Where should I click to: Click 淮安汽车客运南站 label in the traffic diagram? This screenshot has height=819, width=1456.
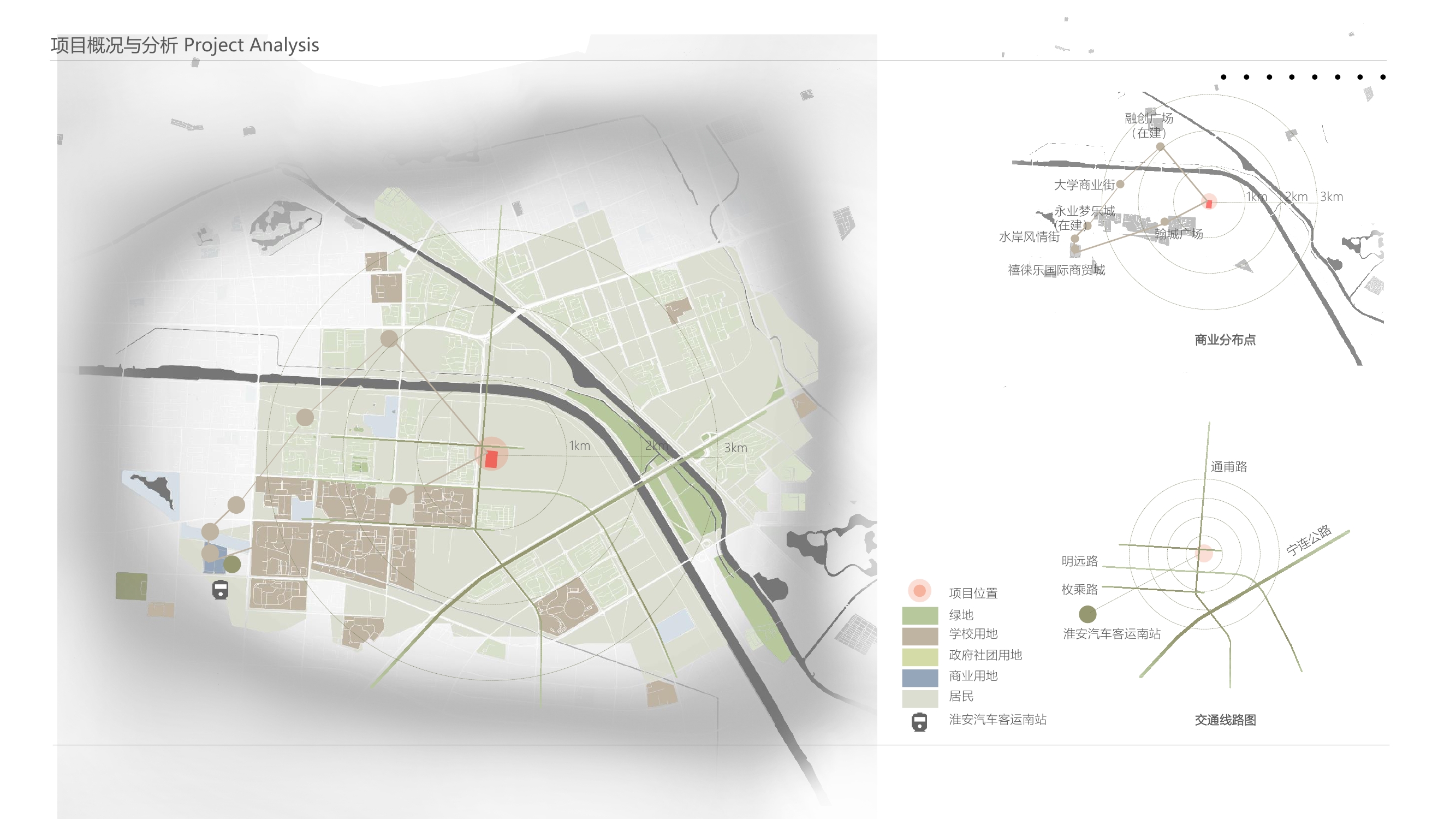click(1112, 633)
